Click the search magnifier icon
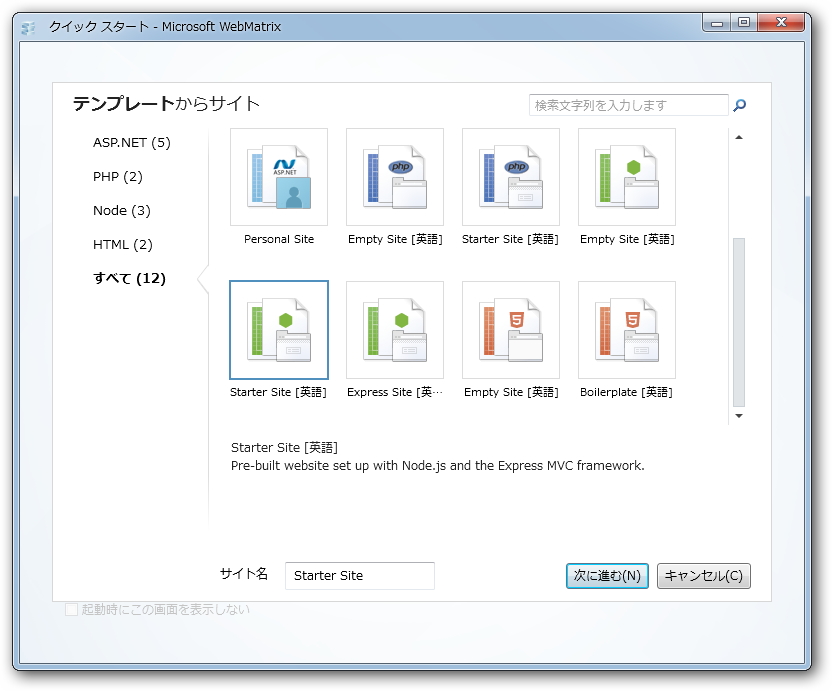This screenshot has height=691, width=832. [x=739, y=104]
